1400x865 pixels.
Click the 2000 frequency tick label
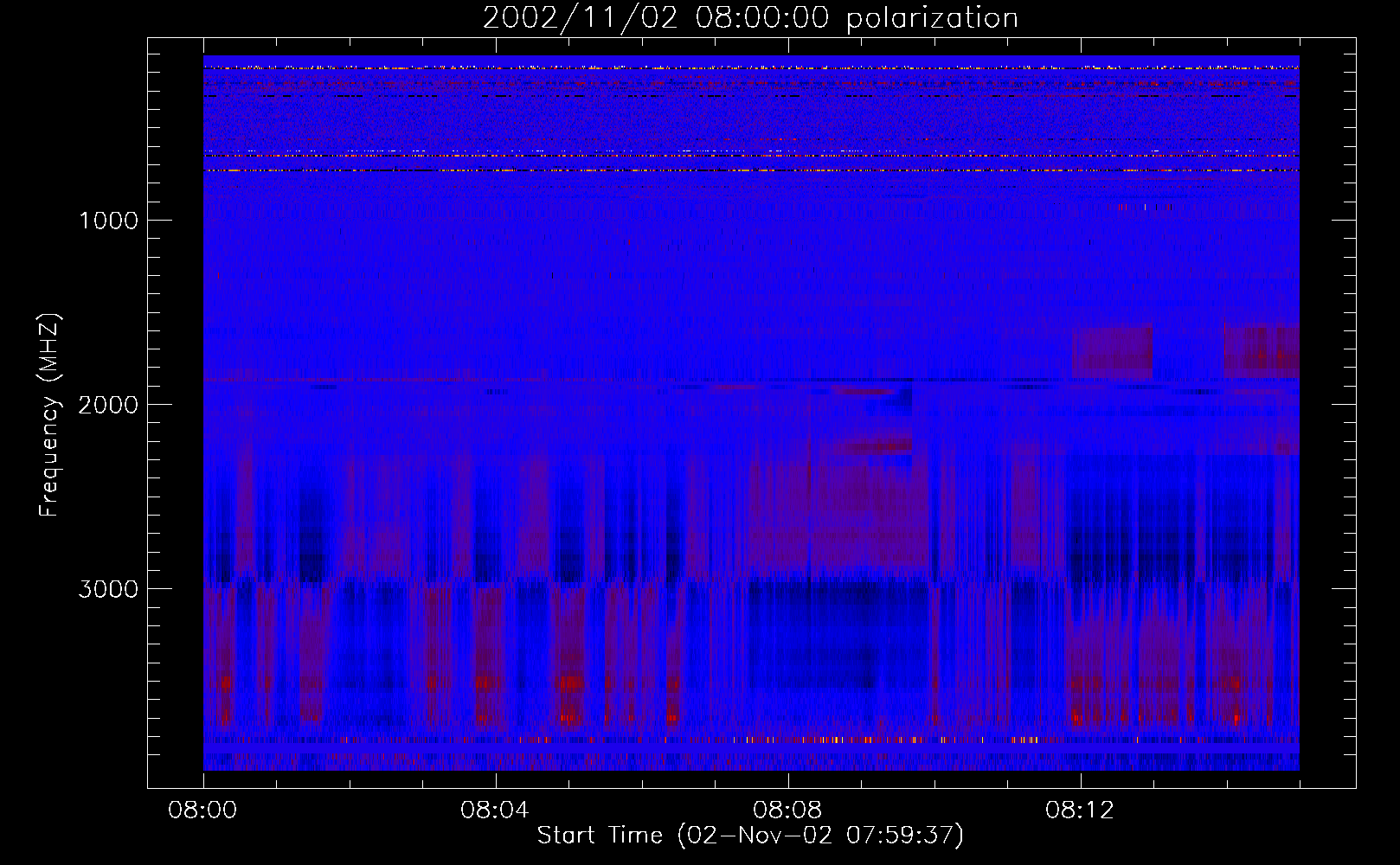[x=108, y=405]
